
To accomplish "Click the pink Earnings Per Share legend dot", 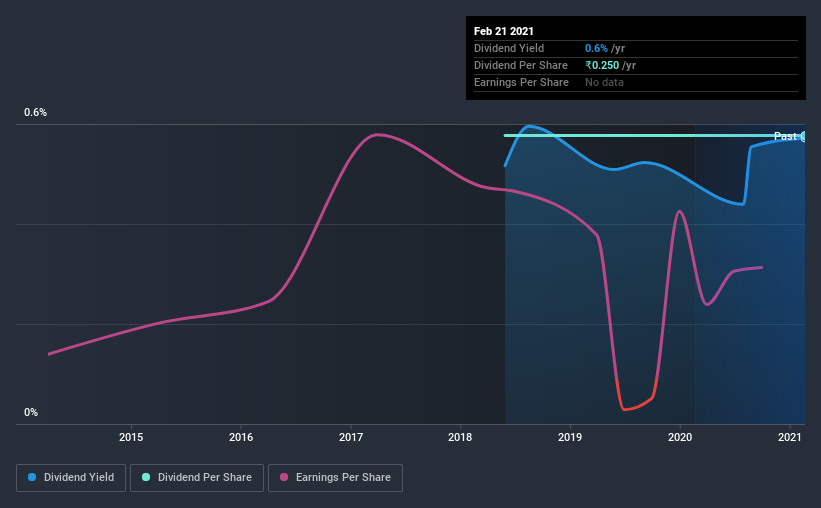I will click(284, 477).
